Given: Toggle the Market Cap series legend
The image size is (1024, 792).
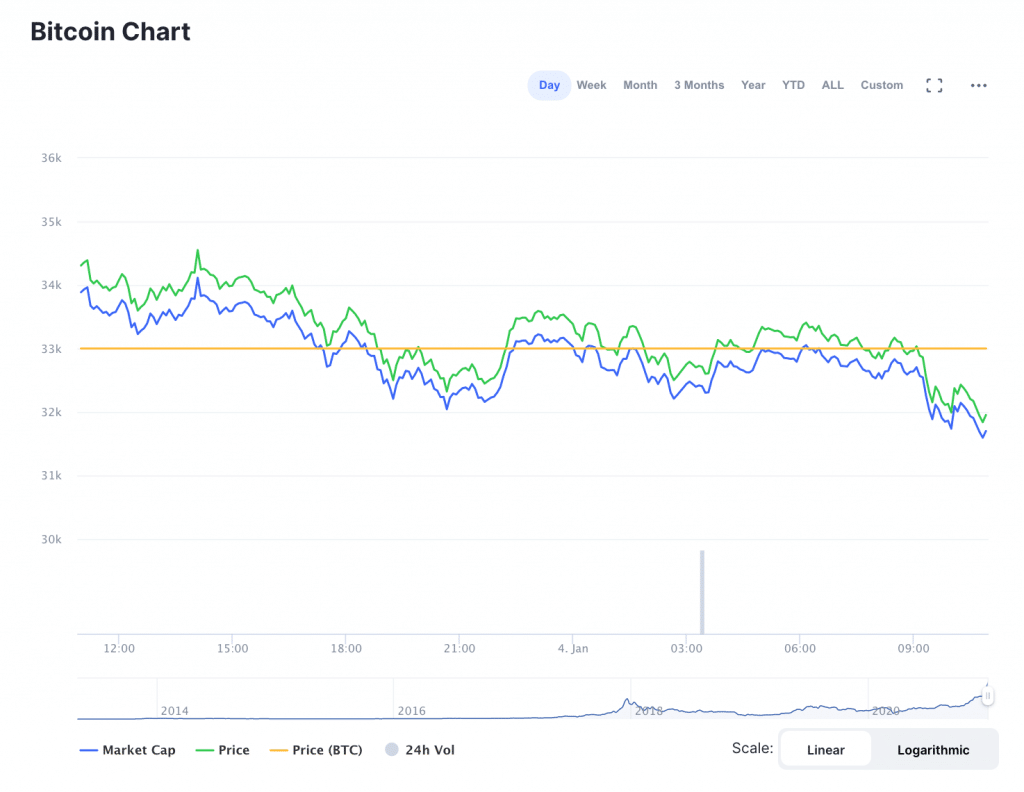Looking at the screenshot, I should pyautogui.click(x=127, y=750).
